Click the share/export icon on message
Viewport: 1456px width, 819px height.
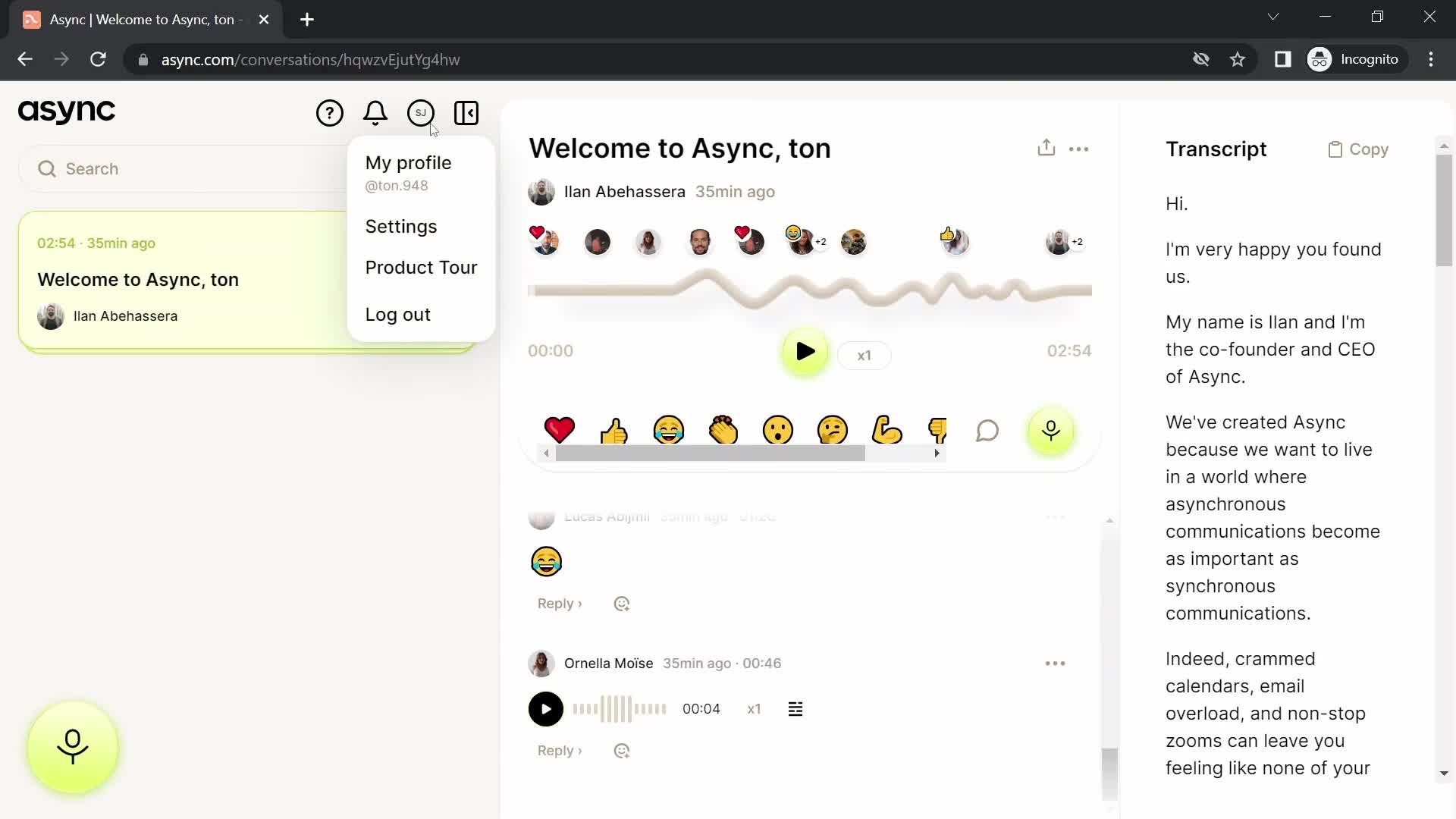click(x=1046, y=147)
